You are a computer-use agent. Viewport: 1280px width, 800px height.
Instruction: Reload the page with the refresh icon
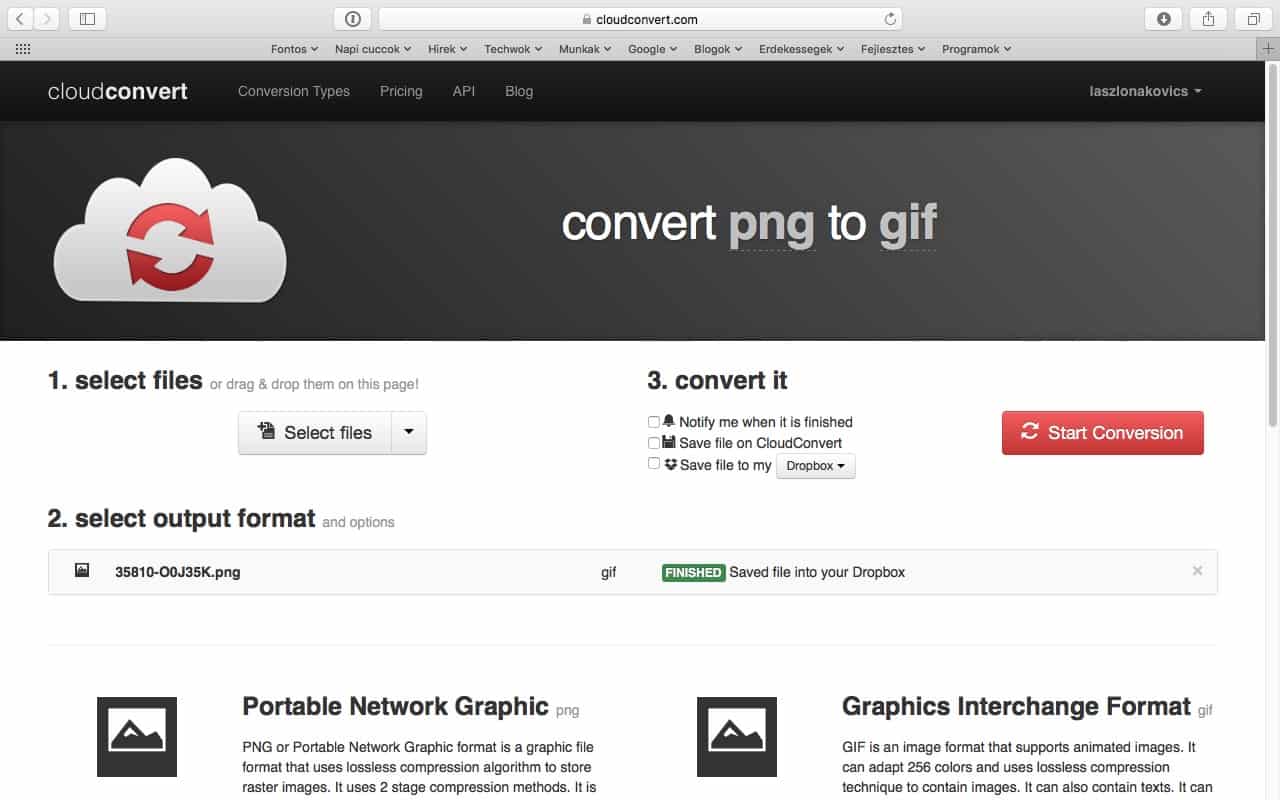pyautogui.click(x=890, y=19)
